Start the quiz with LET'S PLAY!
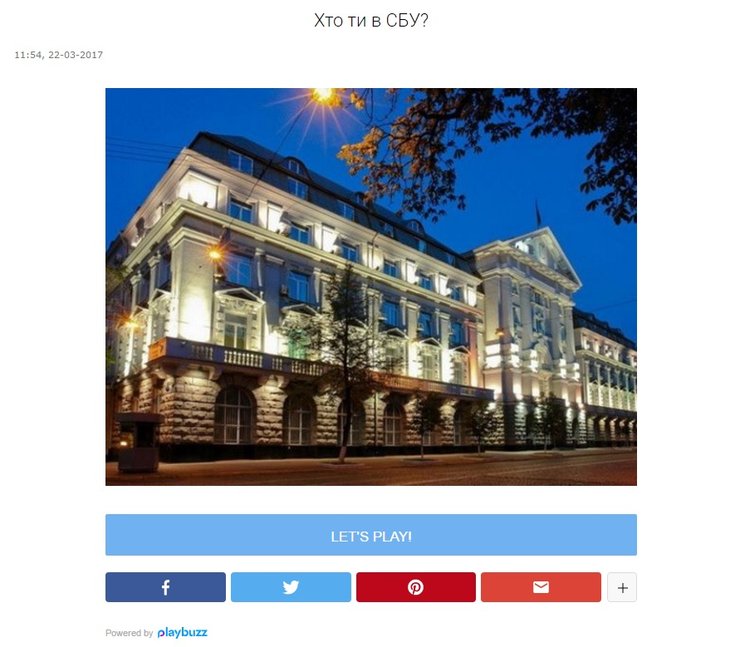This screenshot has height=647, width=740. tap(371, 535)
